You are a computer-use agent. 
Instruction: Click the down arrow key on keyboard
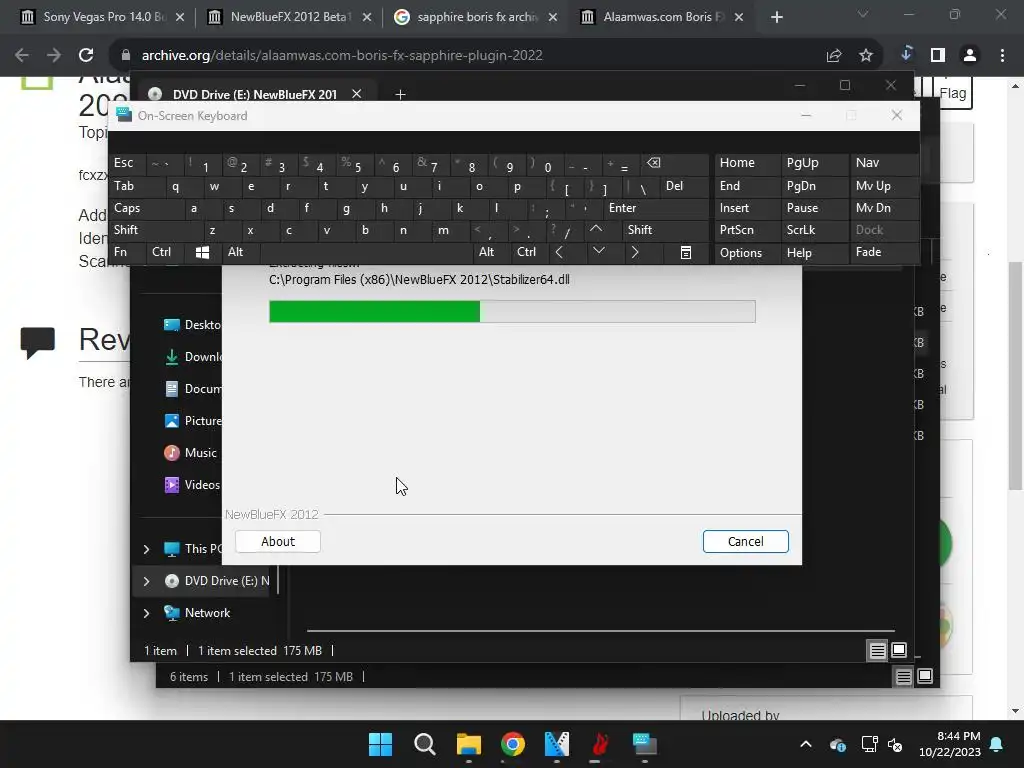coord(599,251)
